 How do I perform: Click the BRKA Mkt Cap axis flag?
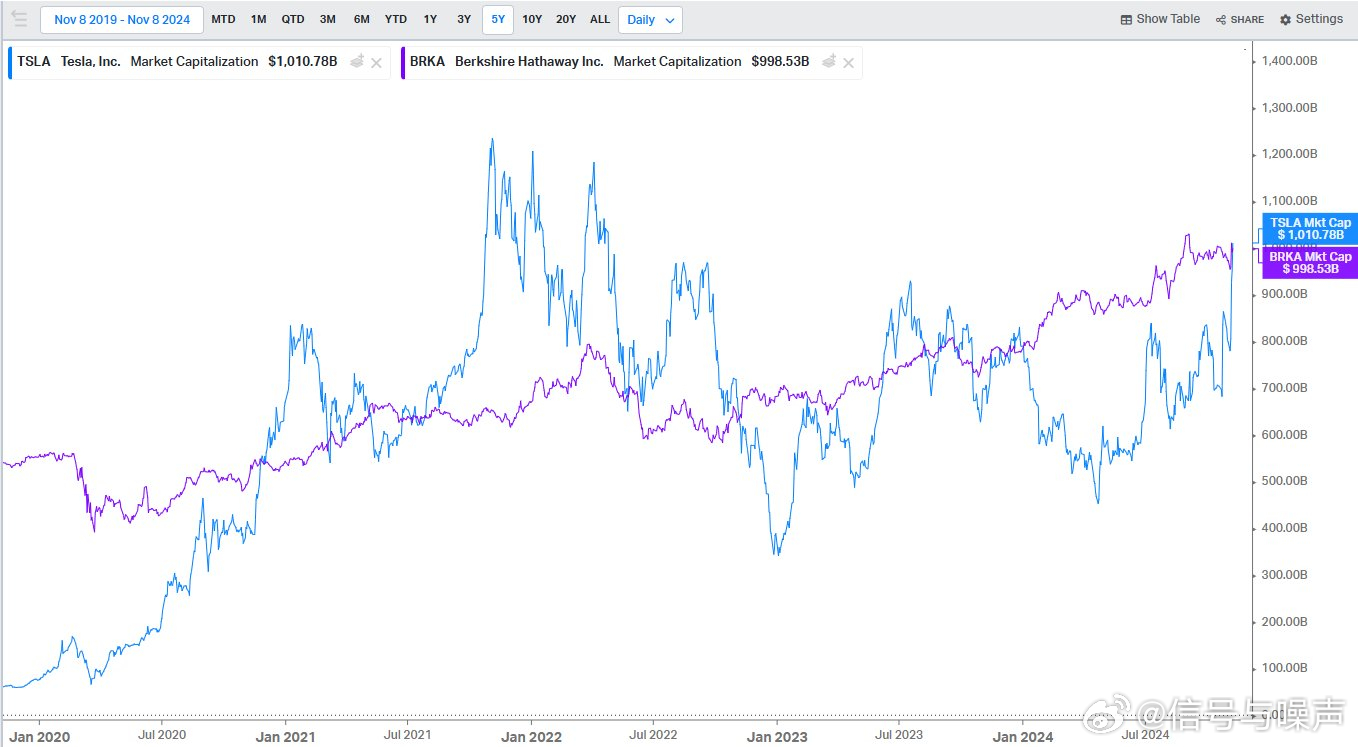[1310, 263]
